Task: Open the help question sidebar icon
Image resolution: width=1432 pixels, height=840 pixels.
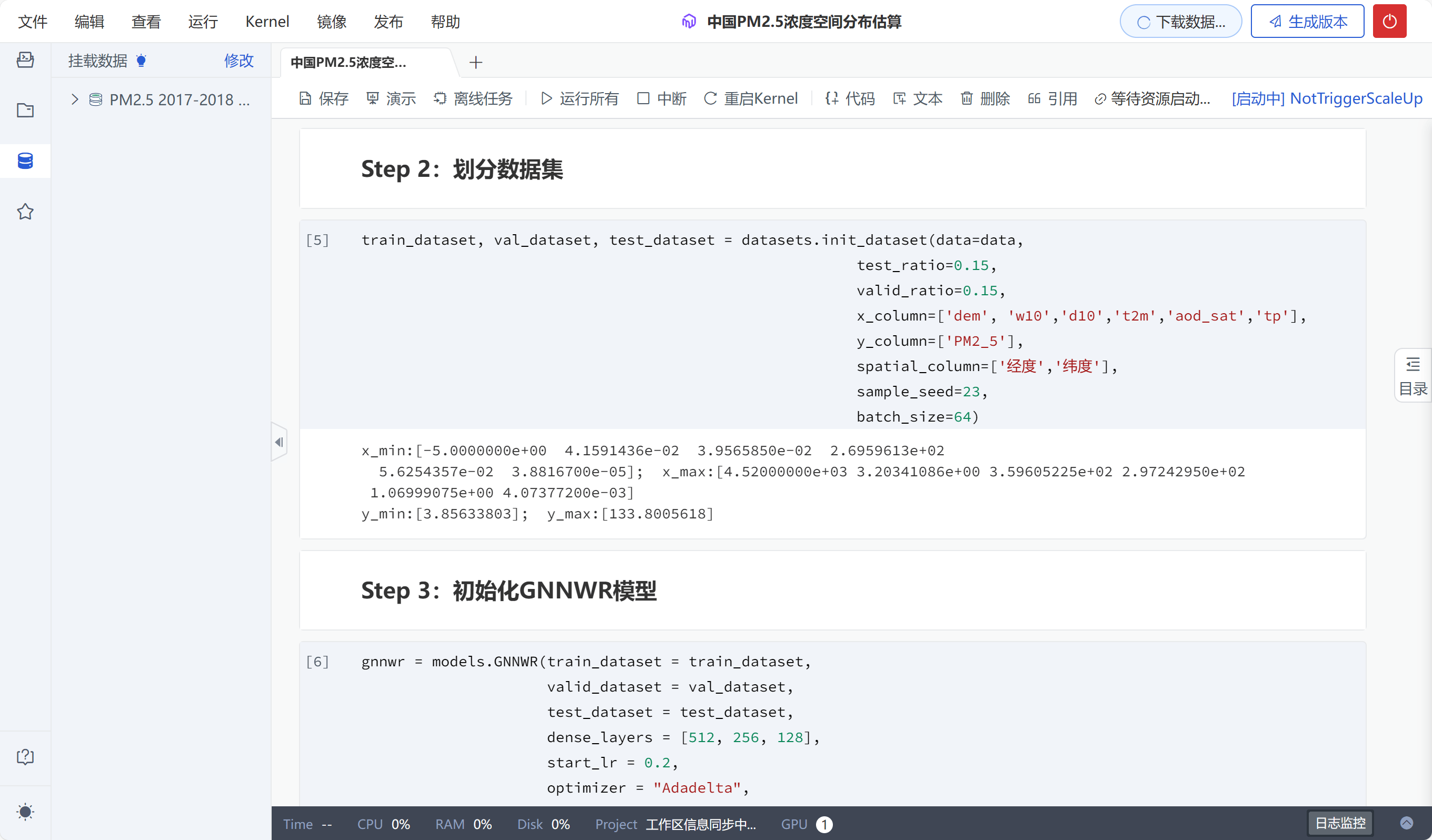Action: 25,756
